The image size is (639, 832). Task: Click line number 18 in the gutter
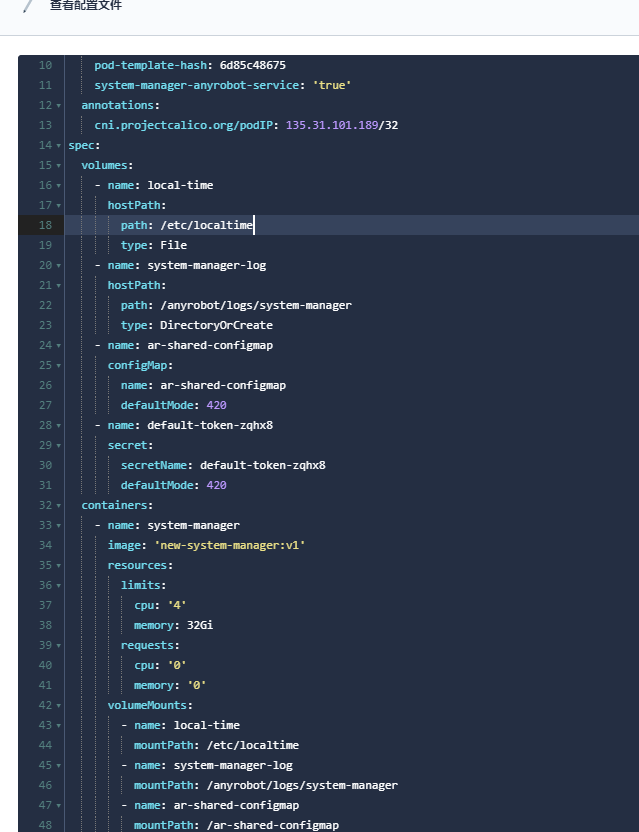click(x=45, y=225)
